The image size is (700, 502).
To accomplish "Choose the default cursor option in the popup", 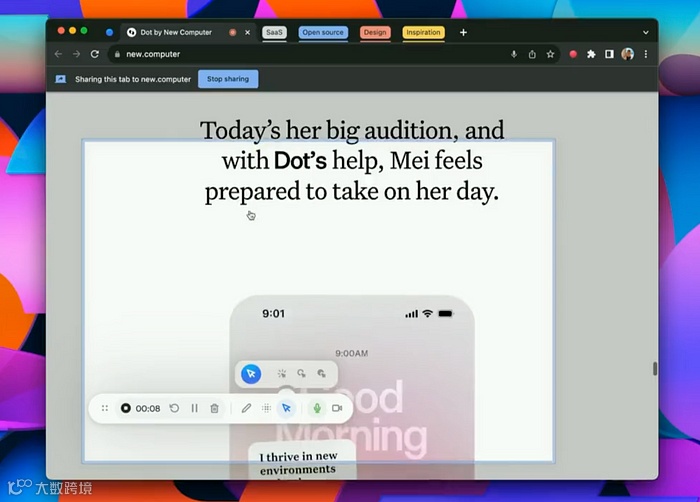I will pos(251,373).
